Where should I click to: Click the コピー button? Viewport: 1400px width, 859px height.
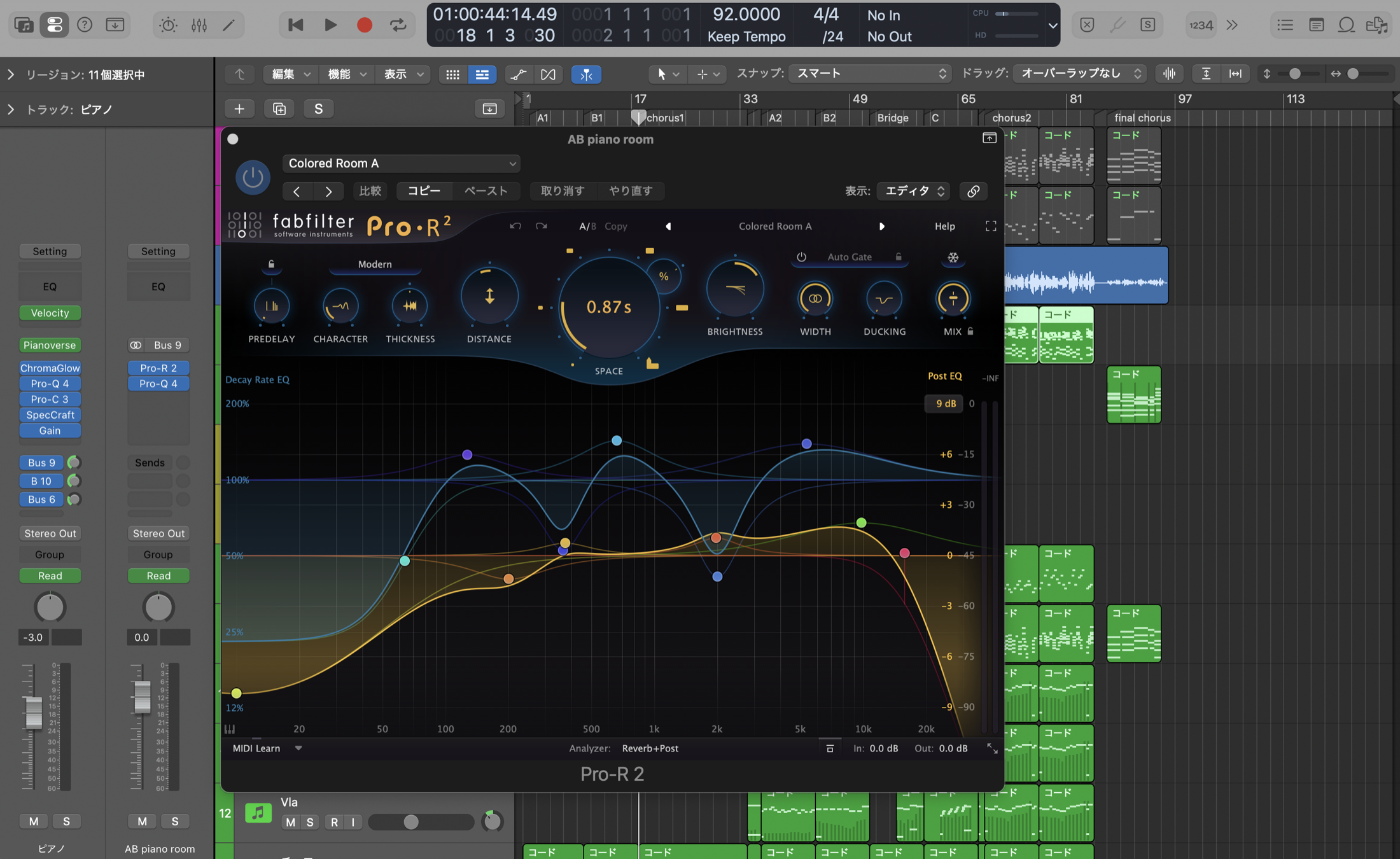pyautogui.click(x=424, y=191)
